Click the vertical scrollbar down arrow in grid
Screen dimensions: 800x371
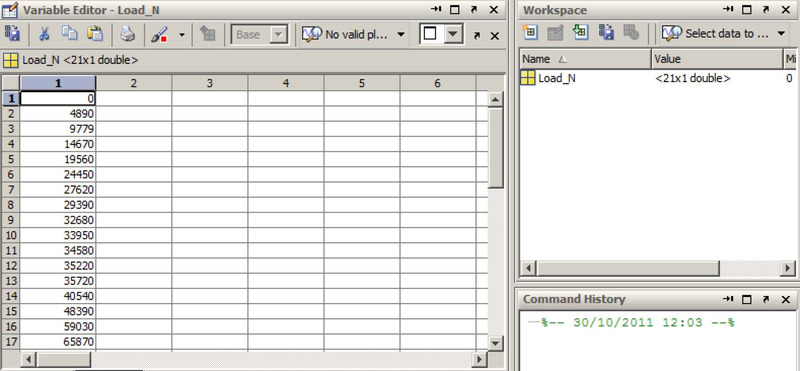point(495,343)
